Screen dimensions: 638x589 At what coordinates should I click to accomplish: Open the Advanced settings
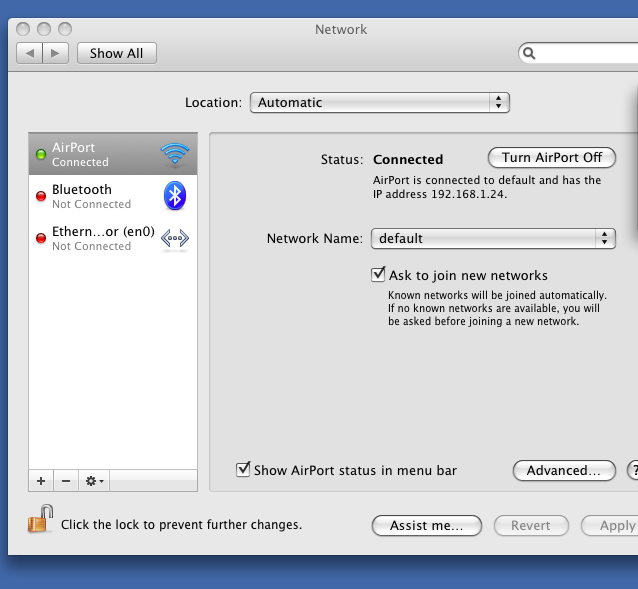tap(564, 471)
